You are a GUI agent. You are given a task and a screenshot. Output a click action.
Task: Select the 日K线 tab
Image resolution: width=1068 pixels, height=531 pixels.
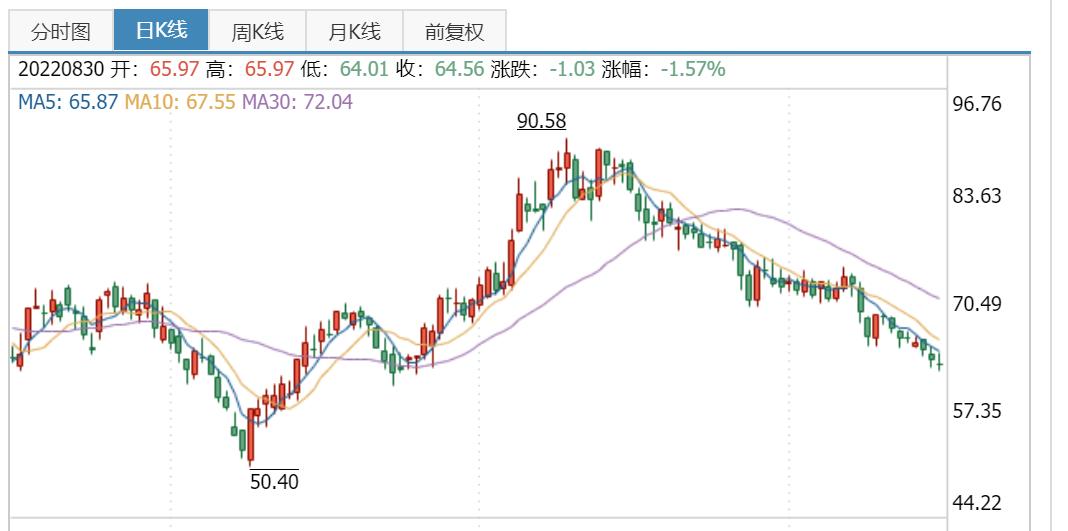coord(161,30)
